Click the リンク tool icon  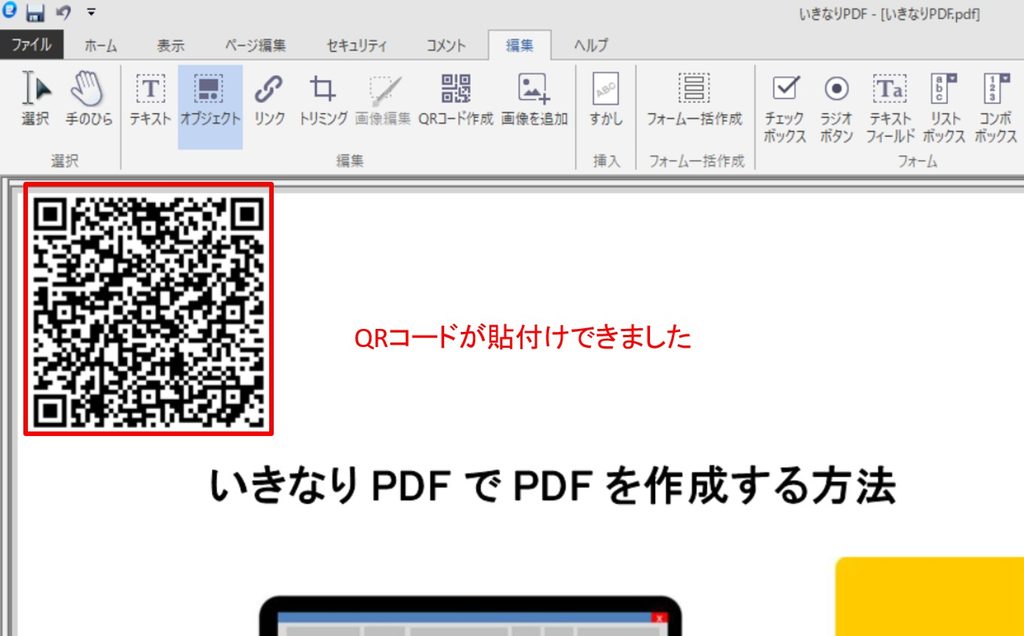click(269, 100)
